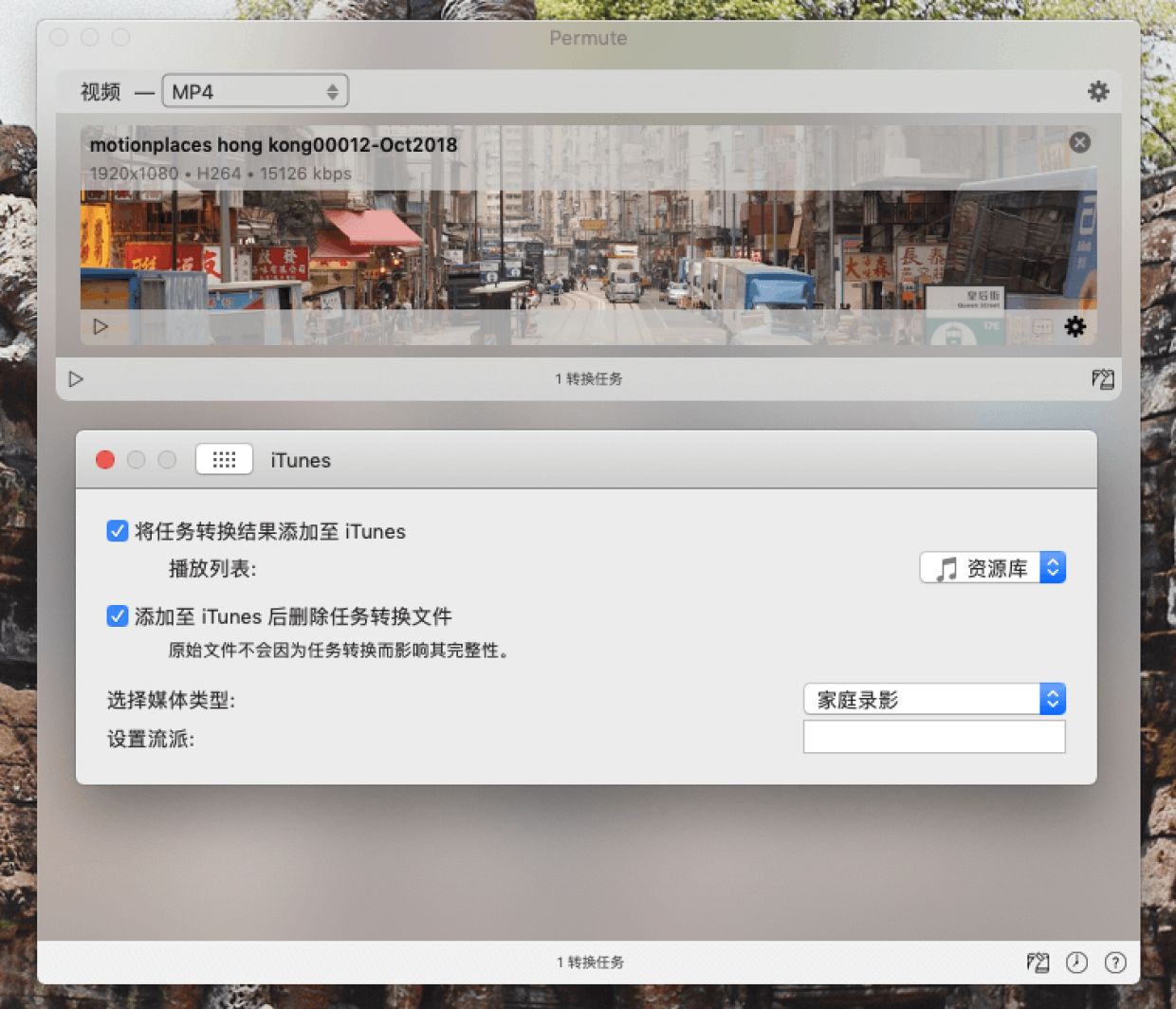Open the MP4 format dropdown
The image size is (1176, 1009).
coord(255,91)
